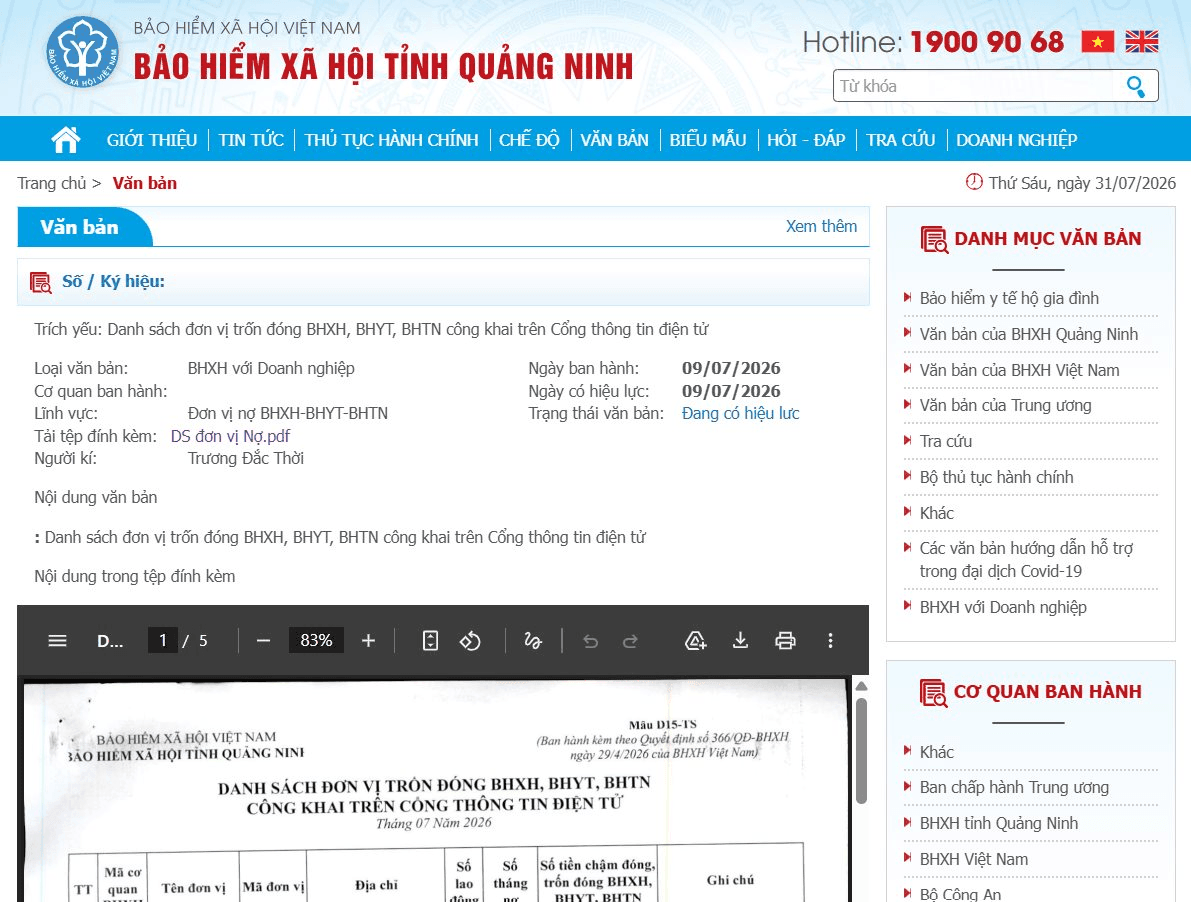
Task: Open Tra cứu in document categories list
Action: [x=946, y=441]
